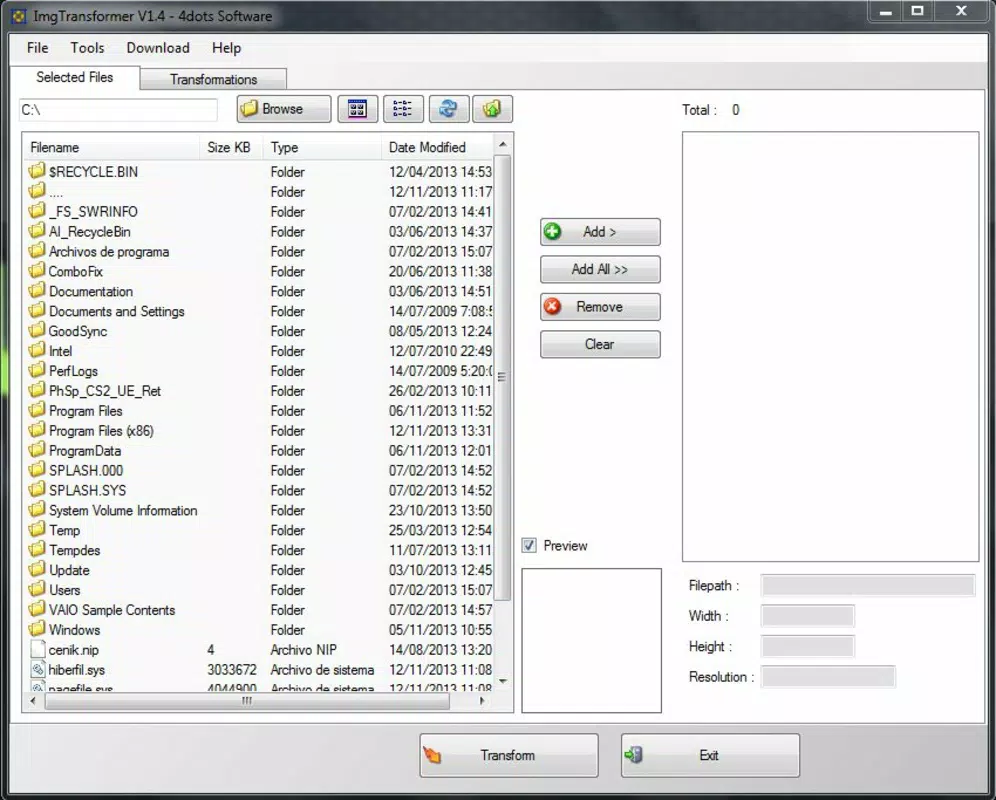Select the SPLASH.000 row

click(x=259, y=471)
